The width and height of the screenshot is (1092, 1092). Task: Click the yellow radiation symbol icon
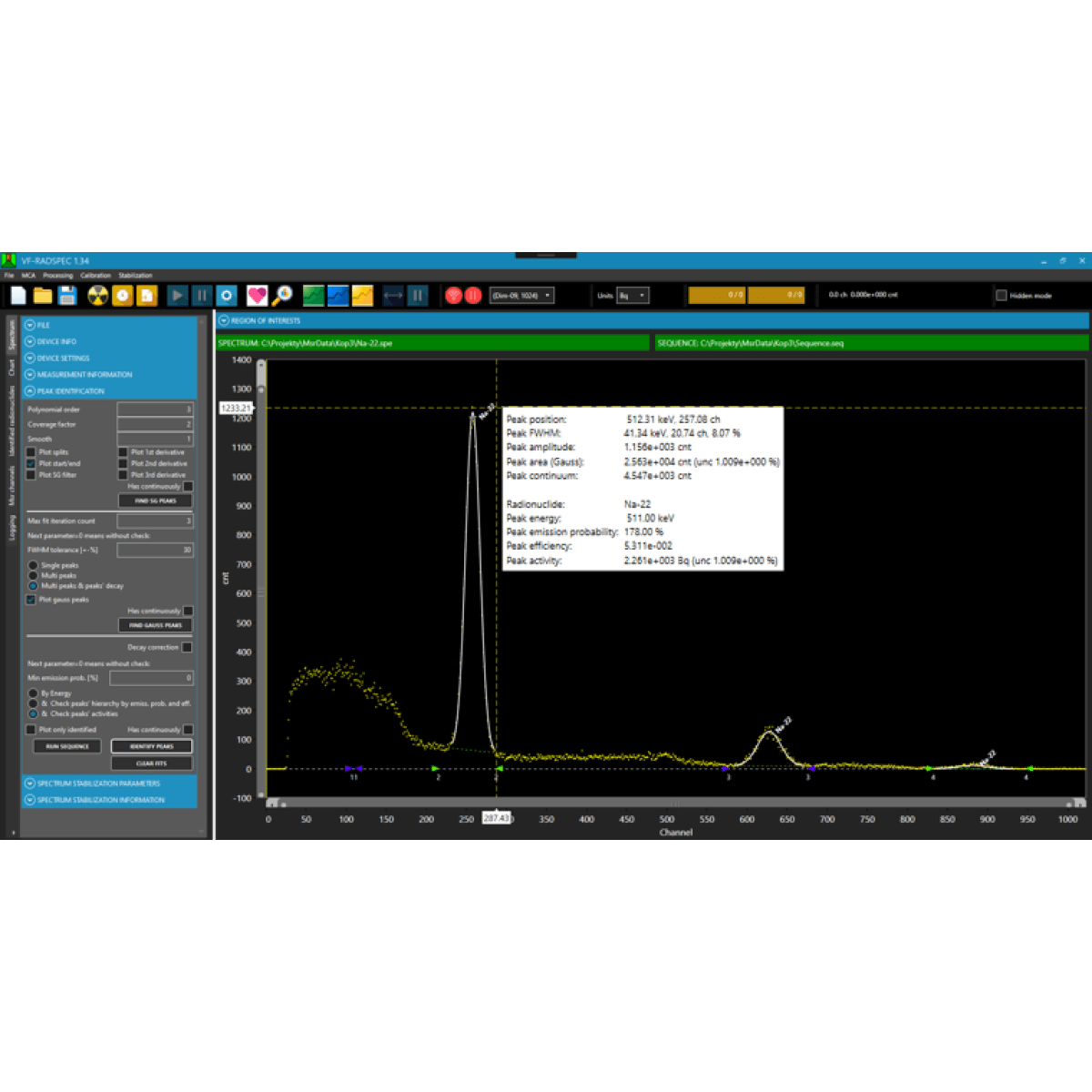click(x=97, y=296)
